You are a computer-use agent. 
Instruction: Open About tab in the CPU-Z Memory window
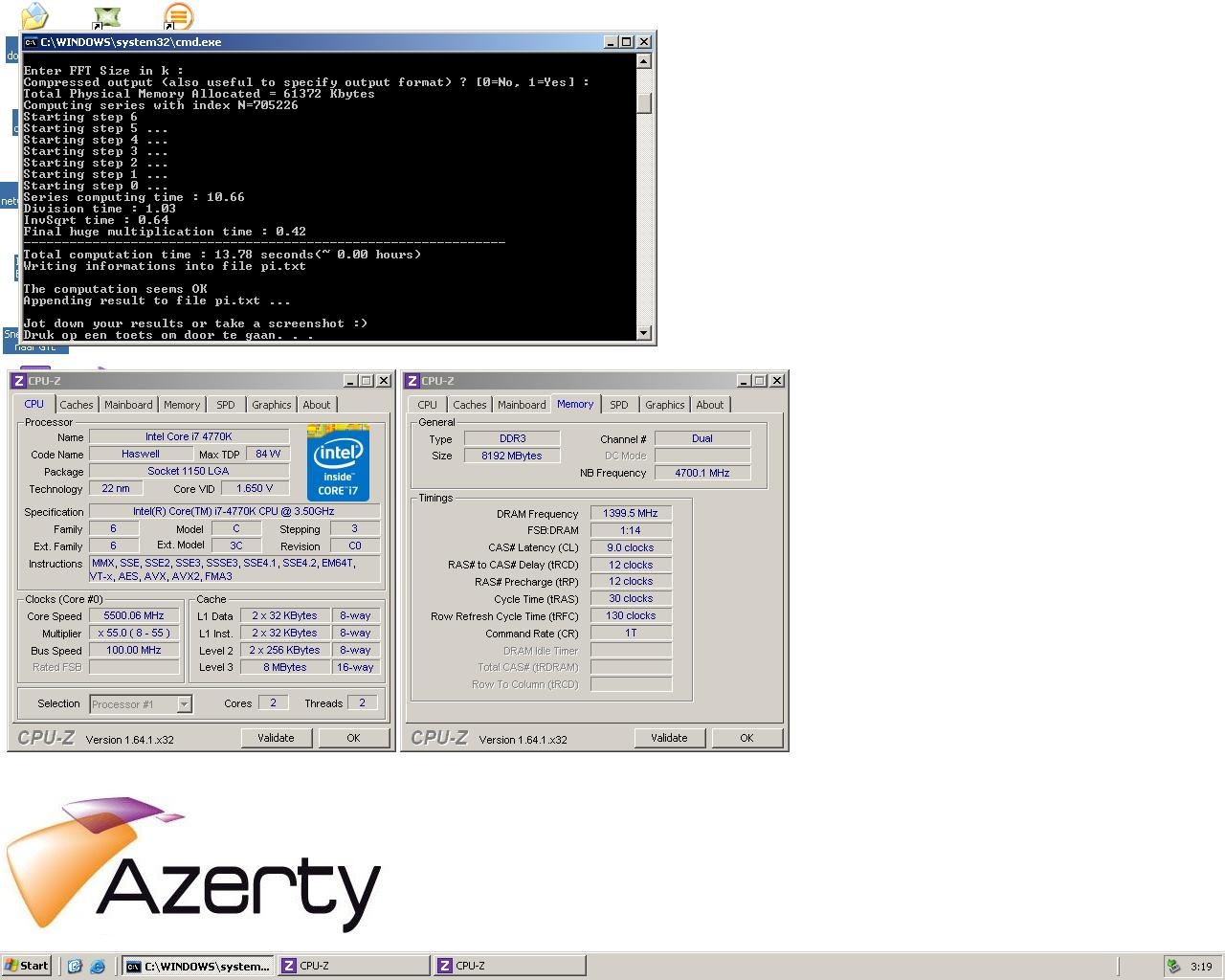click(x=710, y=405)
